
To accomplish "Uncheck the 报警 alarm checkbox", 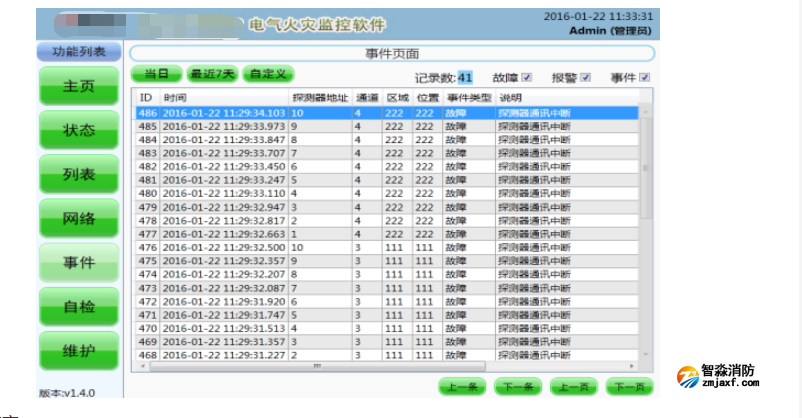I will pyautogui.click(x=586, y=77).
